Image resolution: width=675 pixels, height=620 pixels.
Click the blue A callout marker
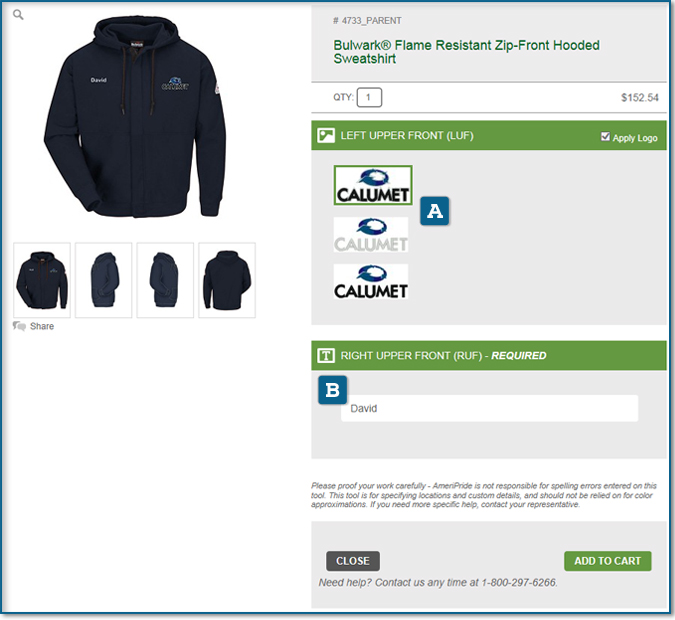[x=435, y=211]
